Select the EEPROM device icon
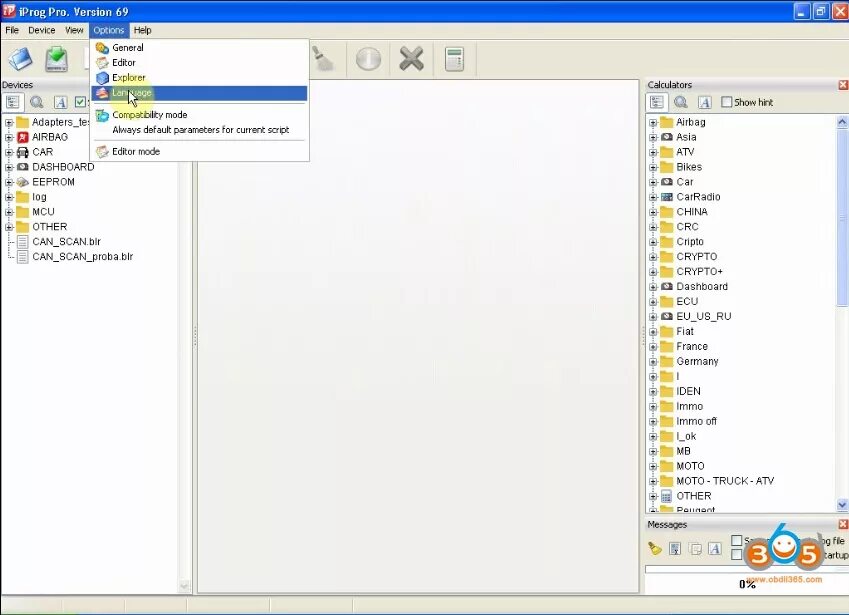The height and width of the screenshot is (615, 849). point(23,182)
